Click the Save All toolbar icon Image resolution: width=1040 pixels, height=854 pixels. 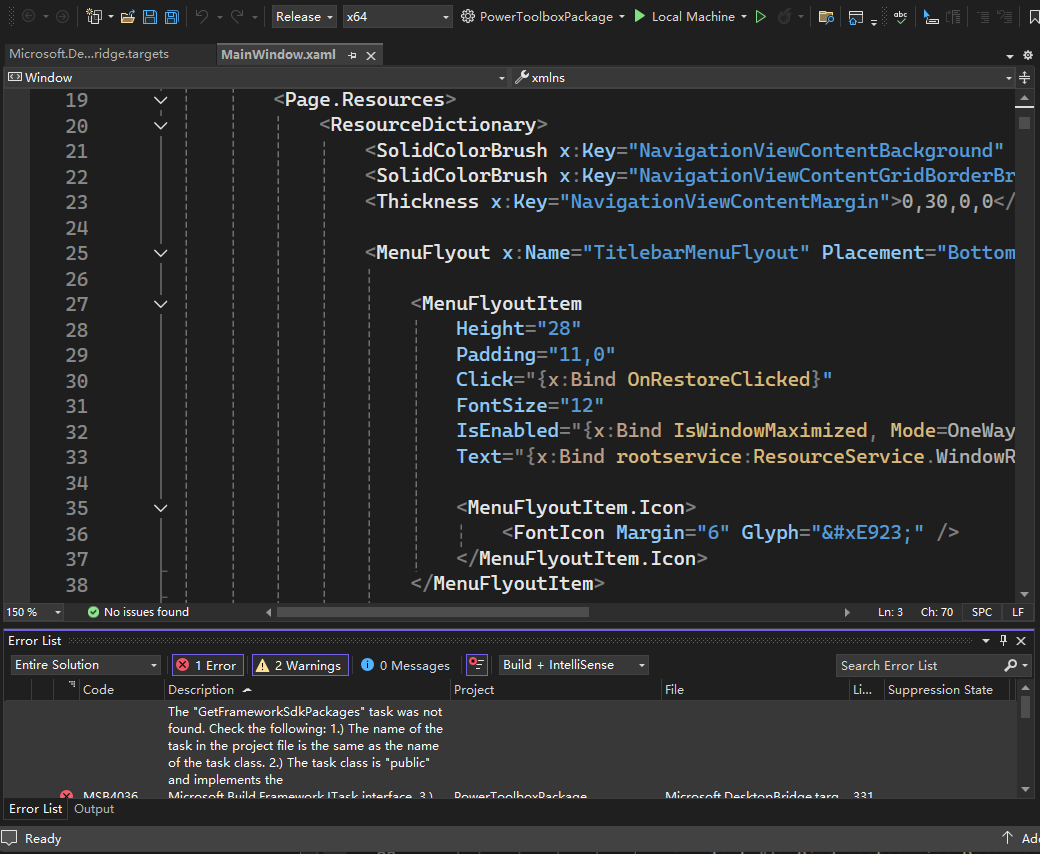click(x=172, y=17)
